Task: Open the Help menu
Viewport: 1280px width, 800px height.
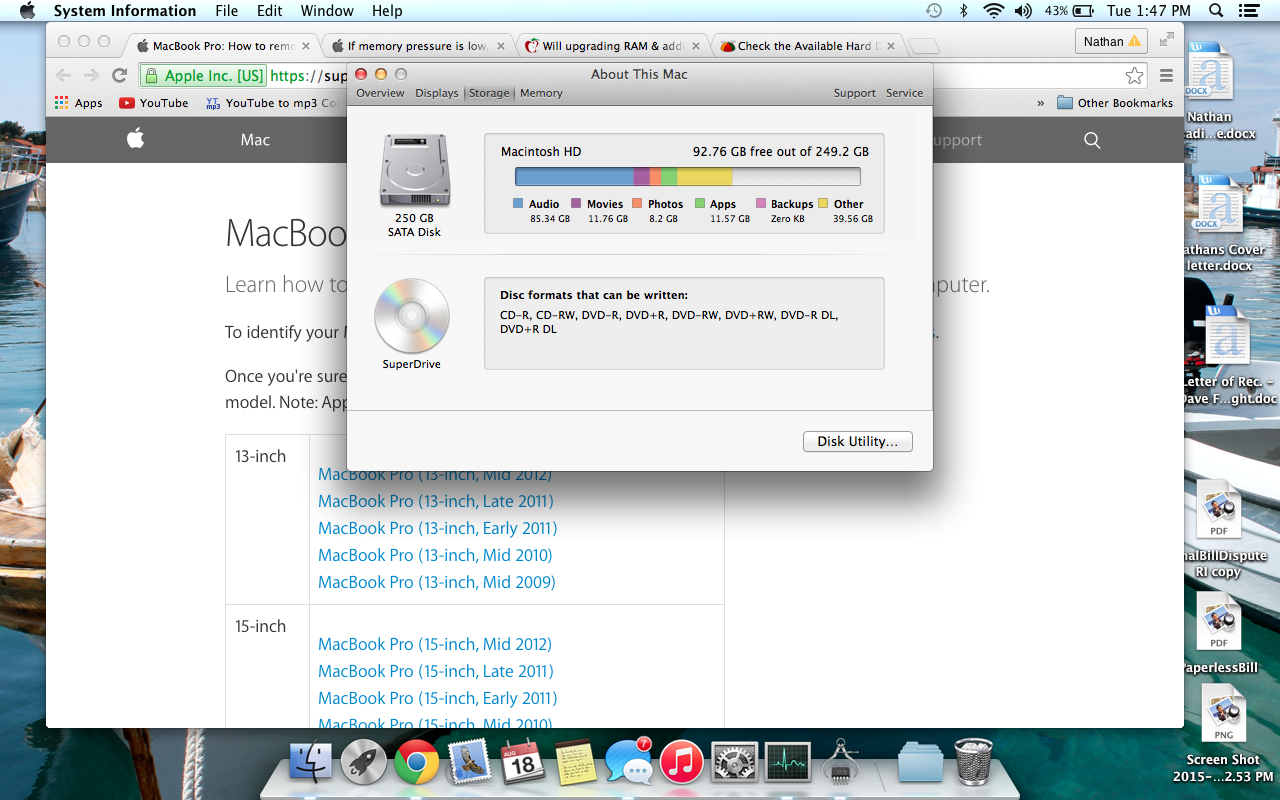Action: pyautogui.click(x=387, y=11)
